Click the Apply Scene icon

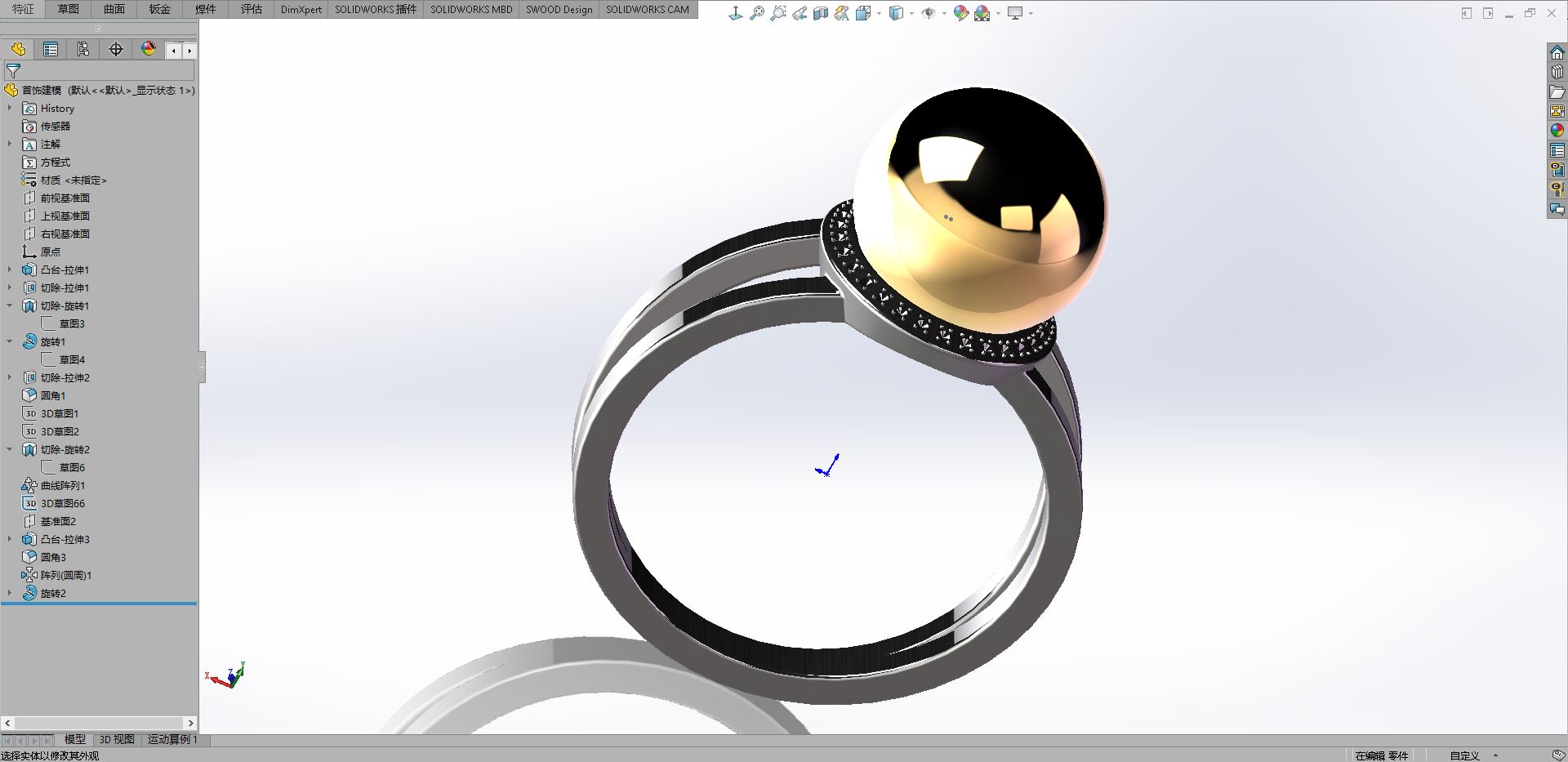[x=982, y=13]
